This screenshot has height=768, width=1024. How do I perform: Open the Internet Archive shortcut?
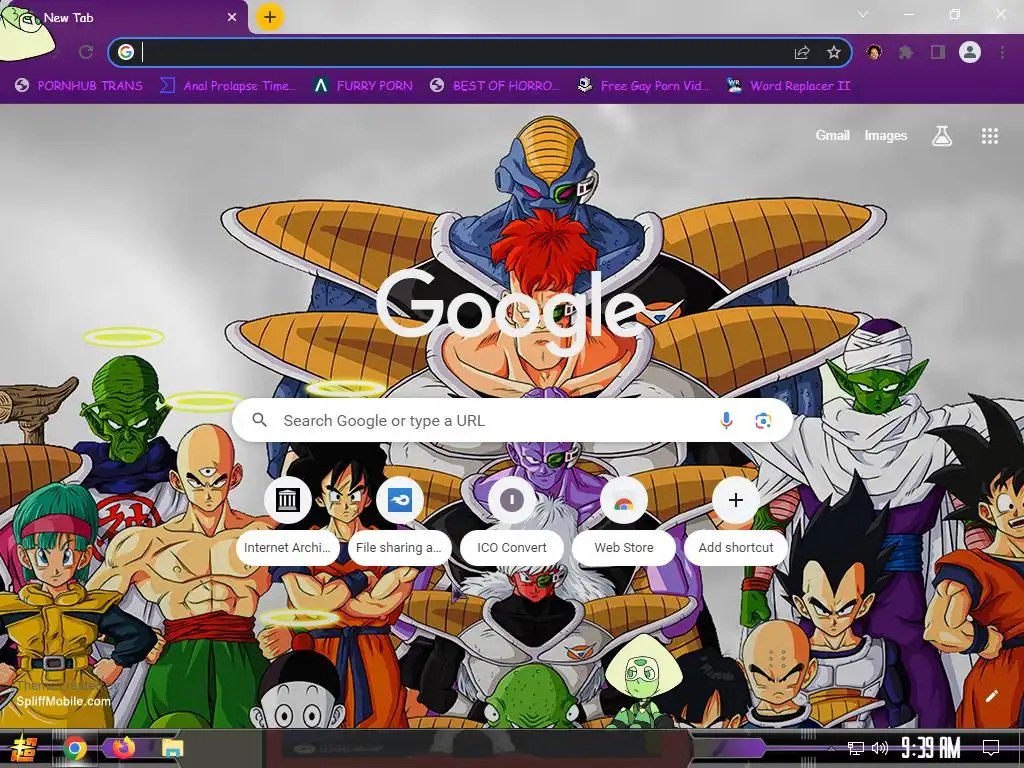pyautogui.click(x=287, y=520)
